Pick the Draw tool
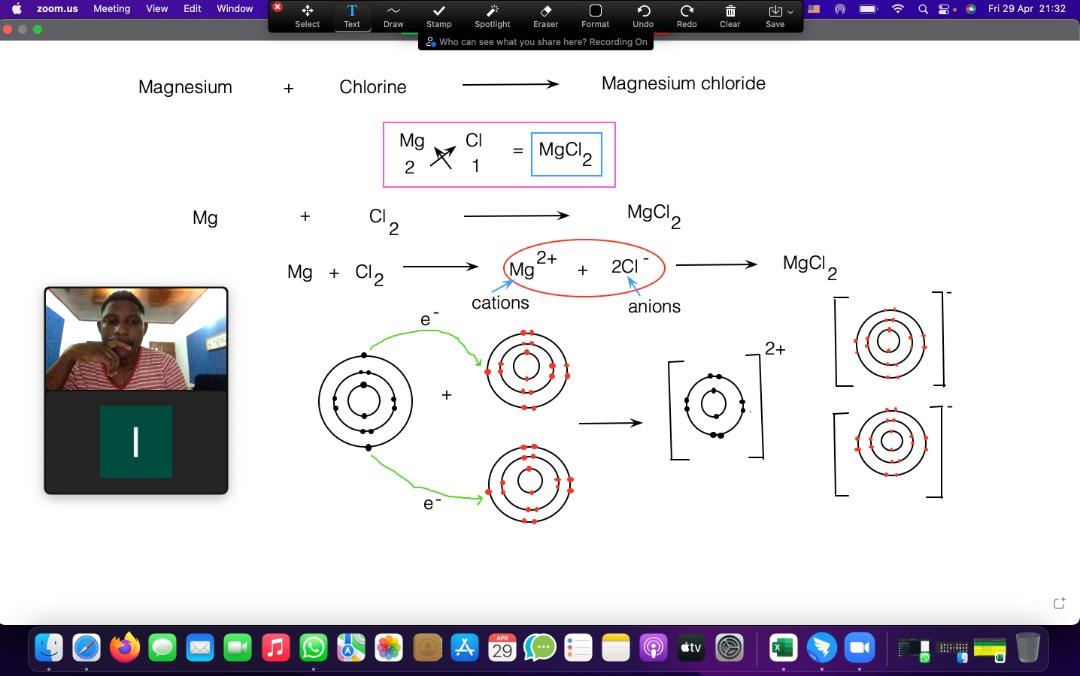 (x=393, y=15)
